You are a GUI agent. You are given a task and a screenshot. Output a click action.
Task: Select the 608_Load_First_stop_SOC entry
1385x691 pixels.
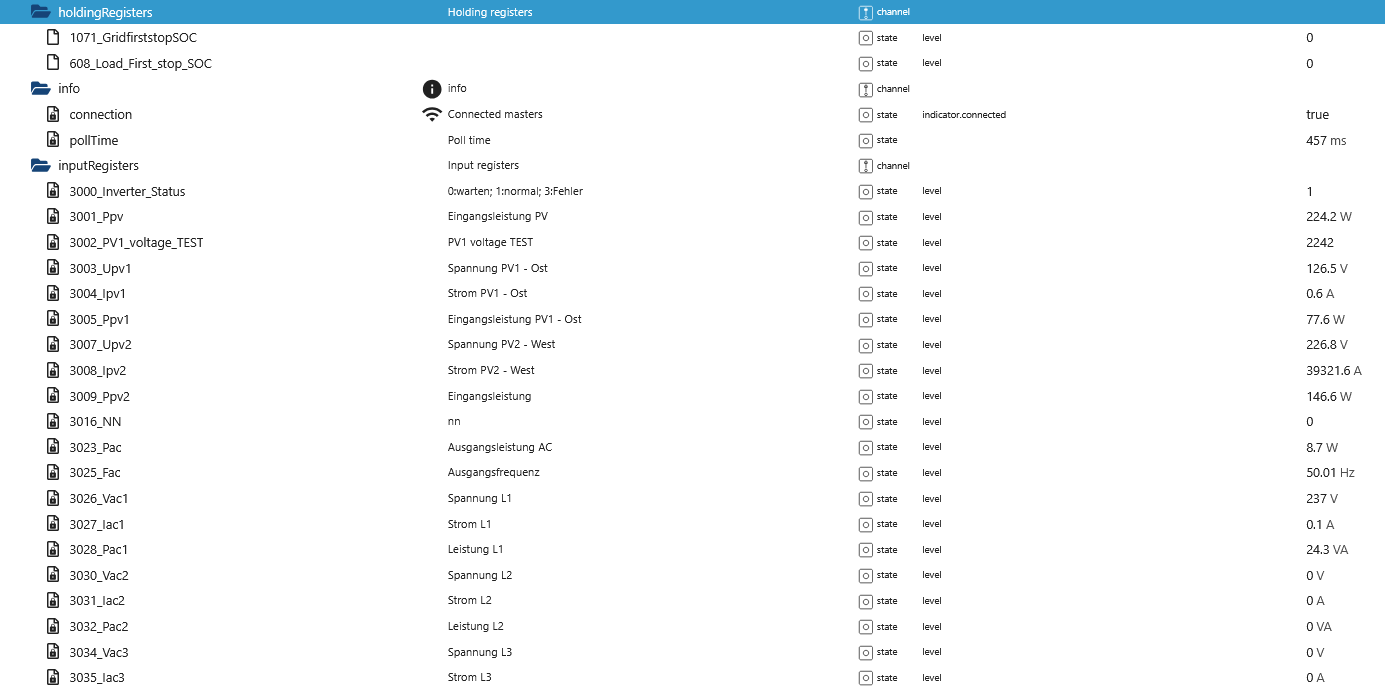pyautogui.click(x=140, y=63)
